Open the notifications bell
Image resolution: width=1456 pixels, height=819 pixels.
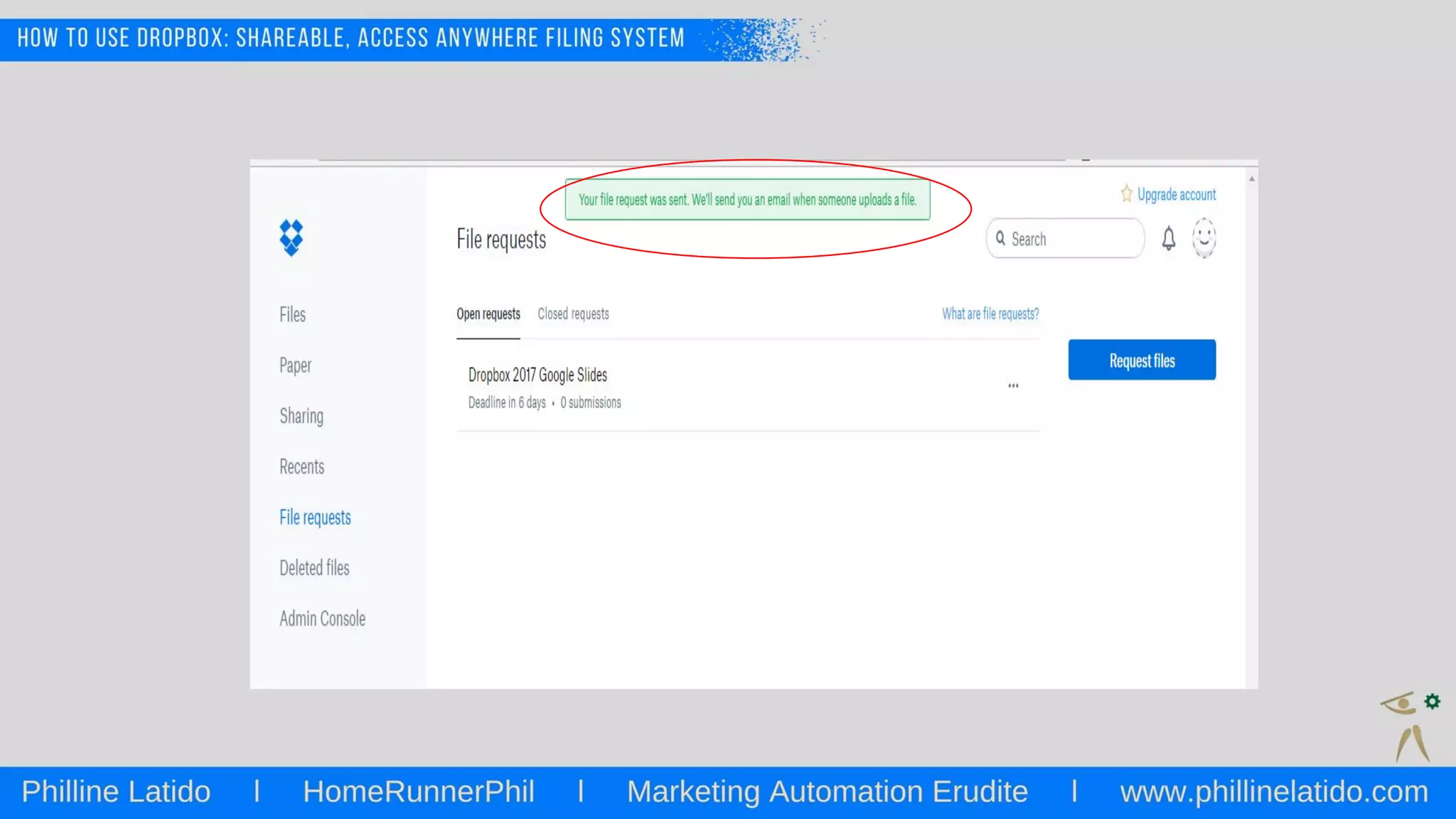point(1168,238)
